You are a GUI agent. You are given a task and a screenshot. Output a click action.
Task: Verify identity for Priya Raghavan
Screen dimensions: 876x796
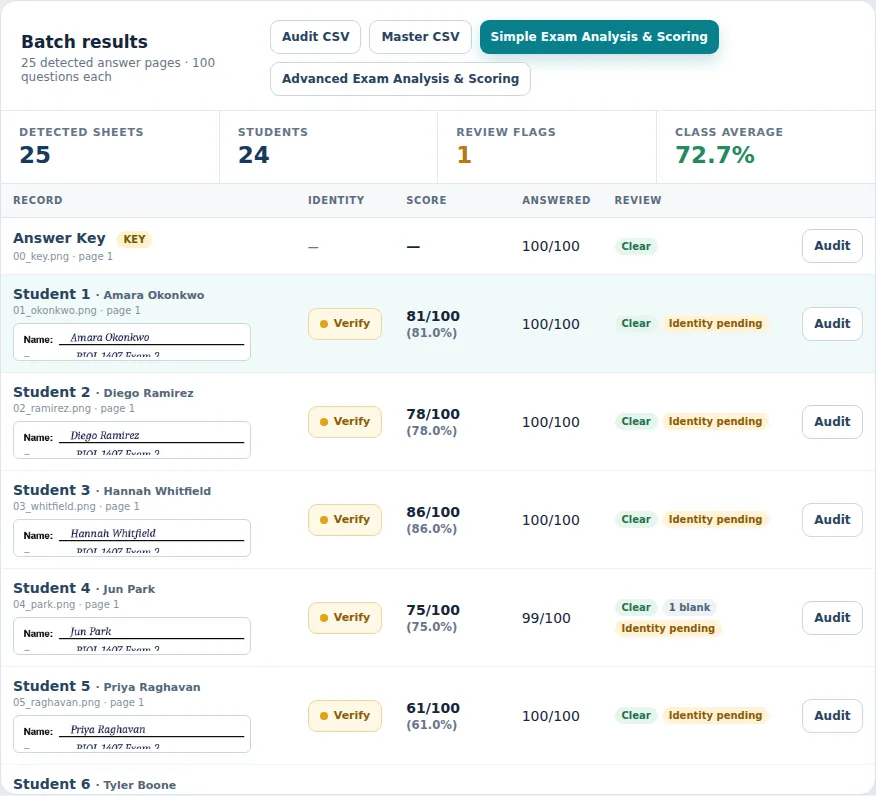click(345, 716)
